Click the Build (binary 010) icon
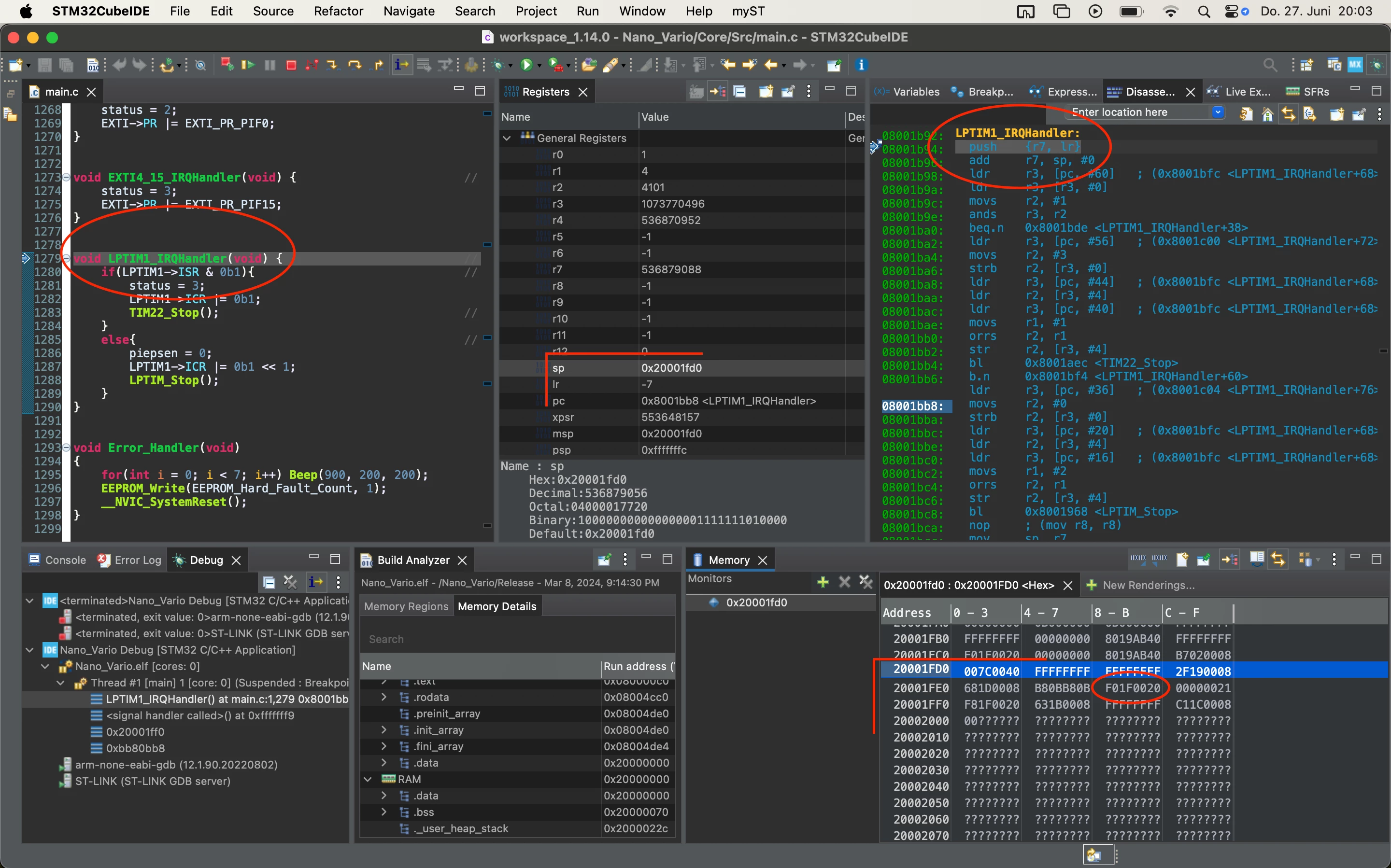This screenshot has width=1391, height=868. point(92,65)
